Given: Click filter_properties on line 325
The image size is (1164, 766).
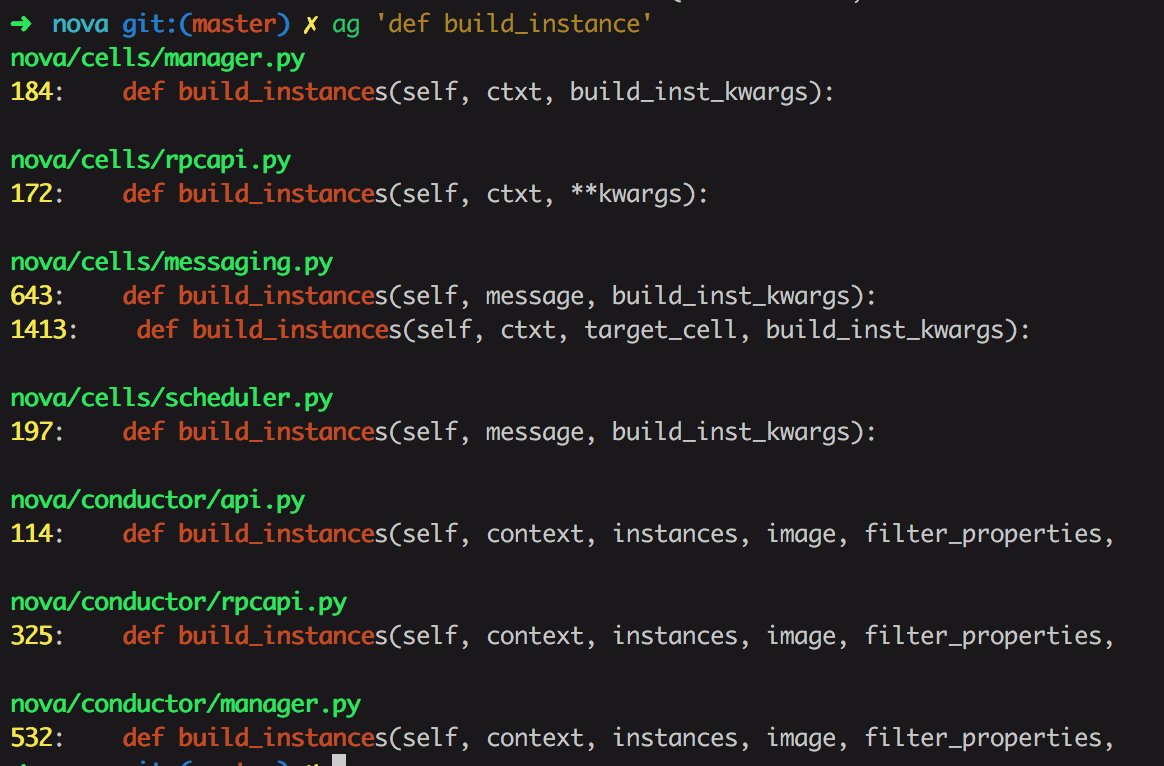Looking at the screenshot, I should point(984,636).
